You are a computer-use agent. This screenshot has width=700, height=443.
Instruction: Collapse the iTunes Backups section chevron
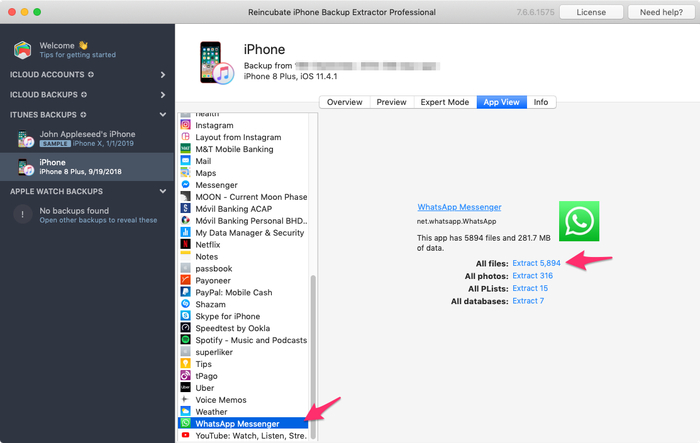(x=163, y=115)
